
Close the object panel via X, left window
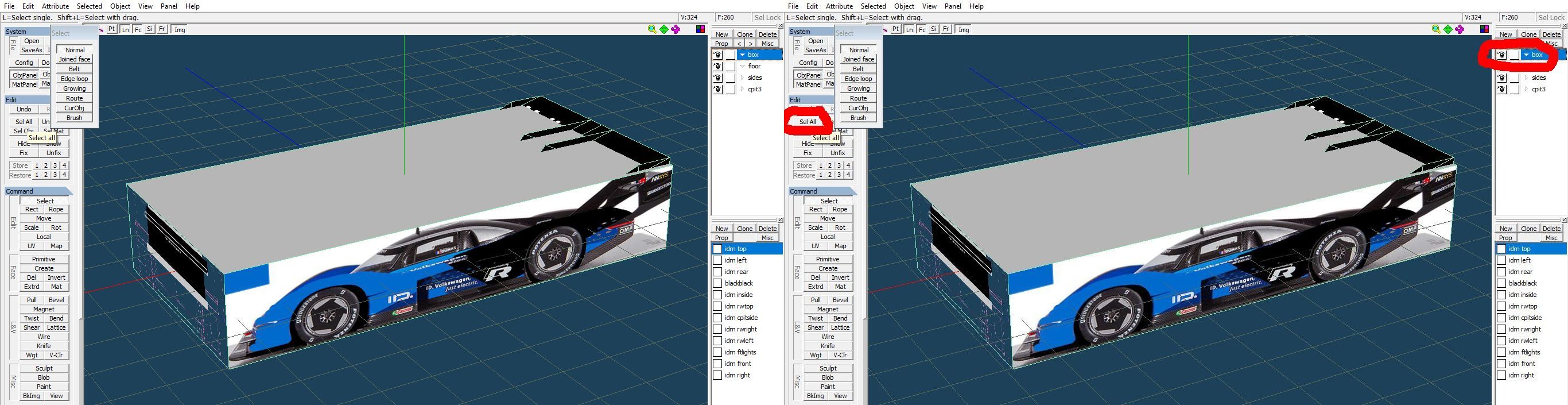coord(781,26)
